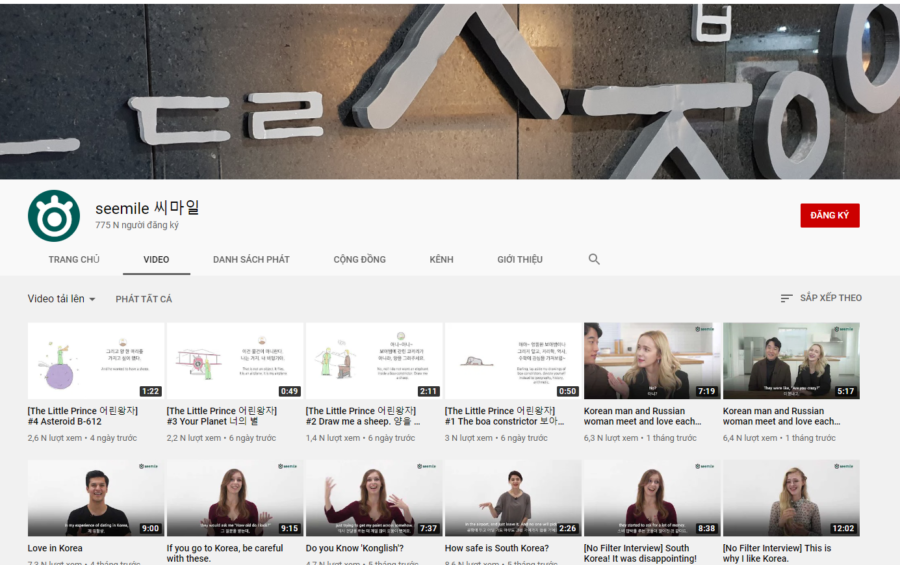This screenshot has height=565, width=900.
Task: Open the SẮP XẾP THEO sort menu
Action: (821, 298)
